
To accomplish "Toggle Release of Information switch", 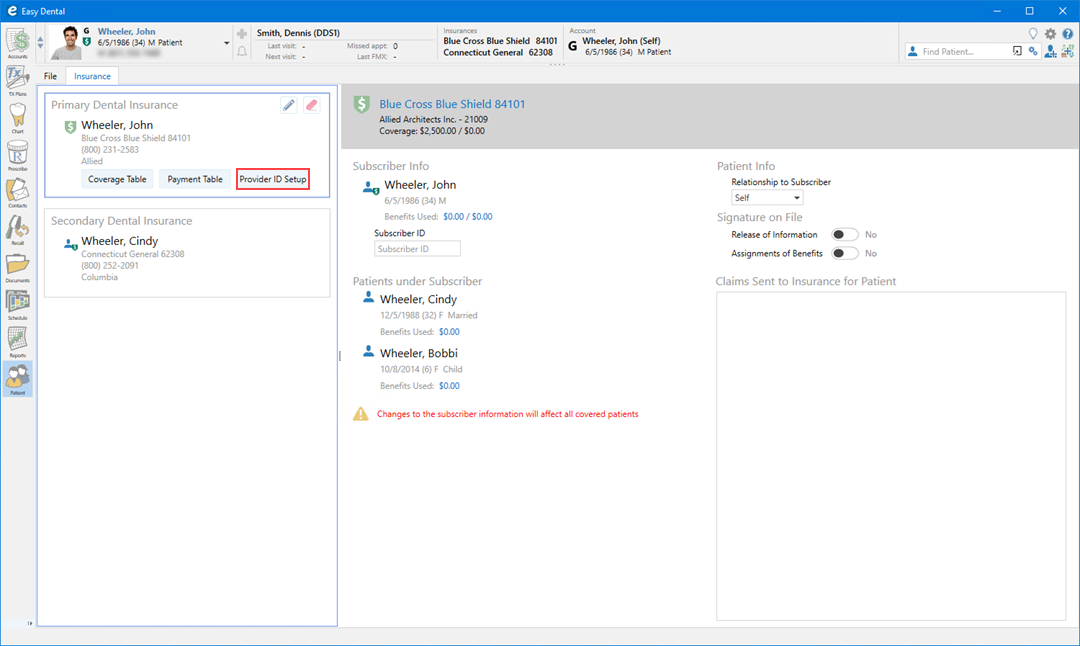I will pos(845,235).
